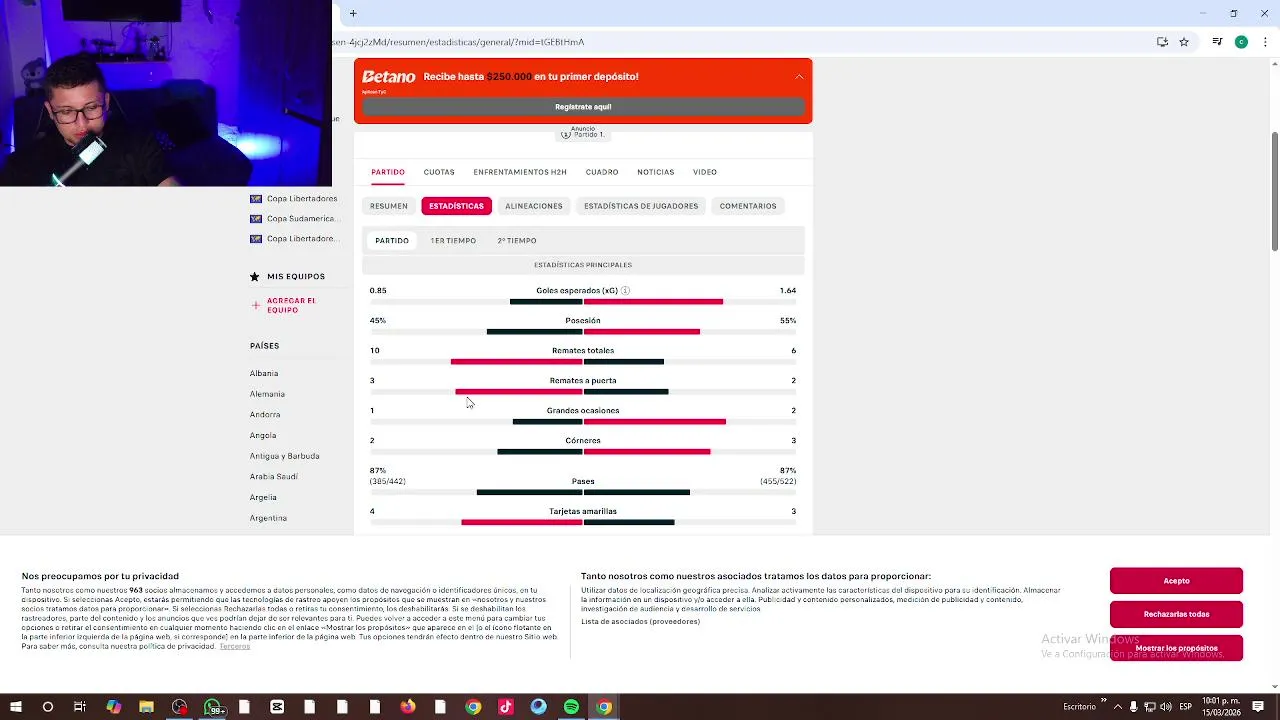Image resolution: width=1280 pixels, height=720 pixels.
Task: Collapse the Betano ad with chevron
Action: (799, 77)
